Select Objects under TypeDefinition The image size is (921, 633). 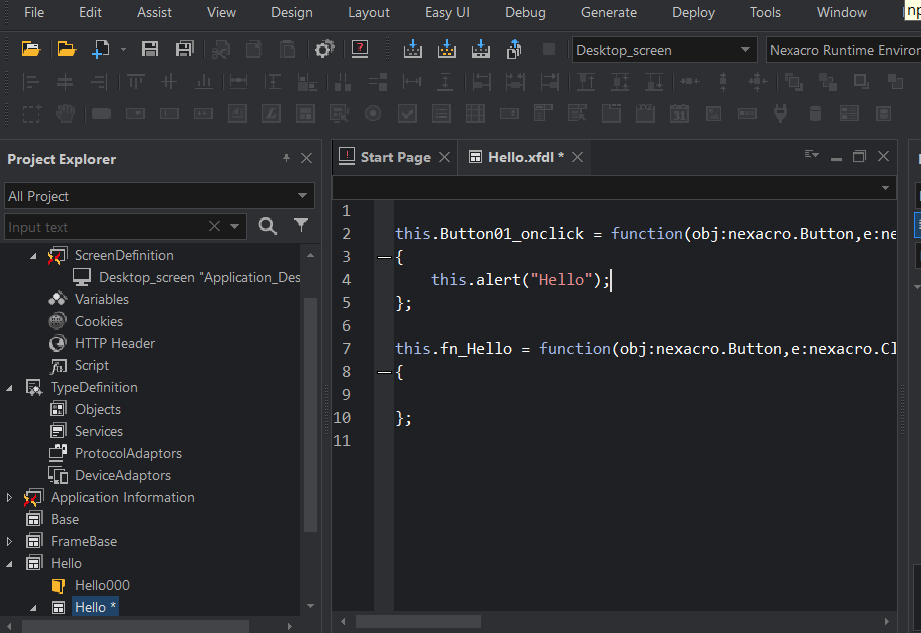pos(98,409)
